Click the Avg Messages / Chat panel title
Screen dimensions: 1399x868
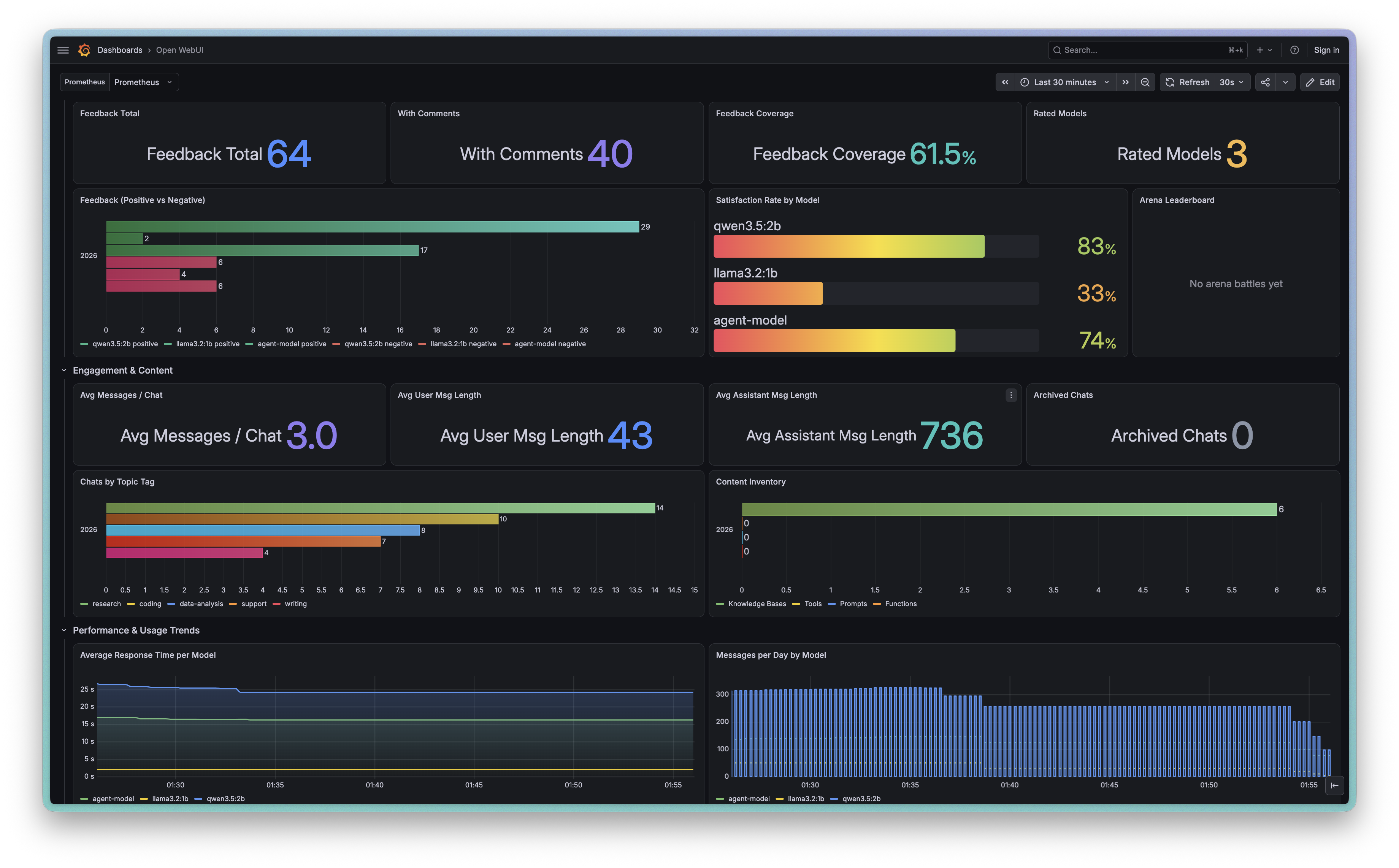click(121, 396)
